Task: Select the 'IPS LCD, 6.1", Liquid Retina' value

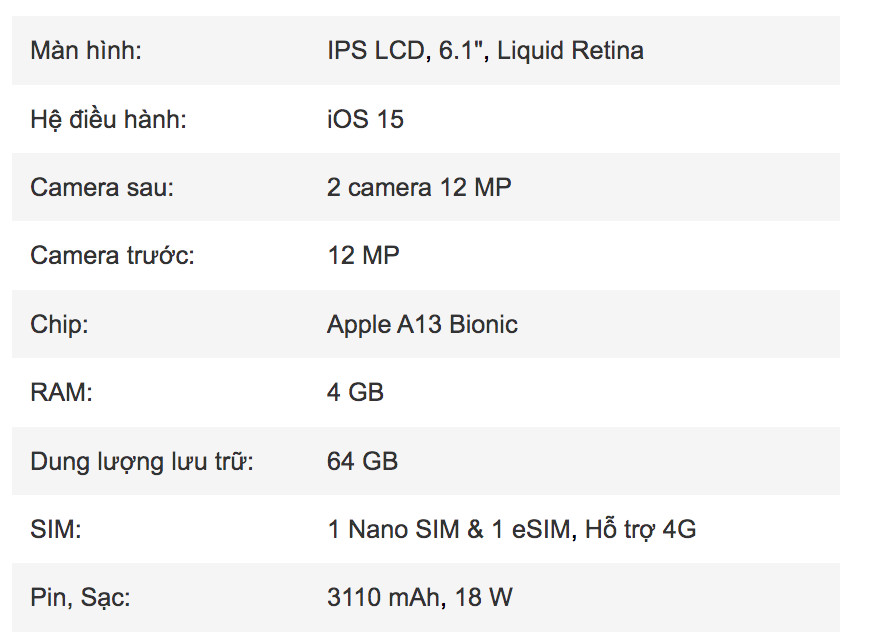Action: (485, 51)
